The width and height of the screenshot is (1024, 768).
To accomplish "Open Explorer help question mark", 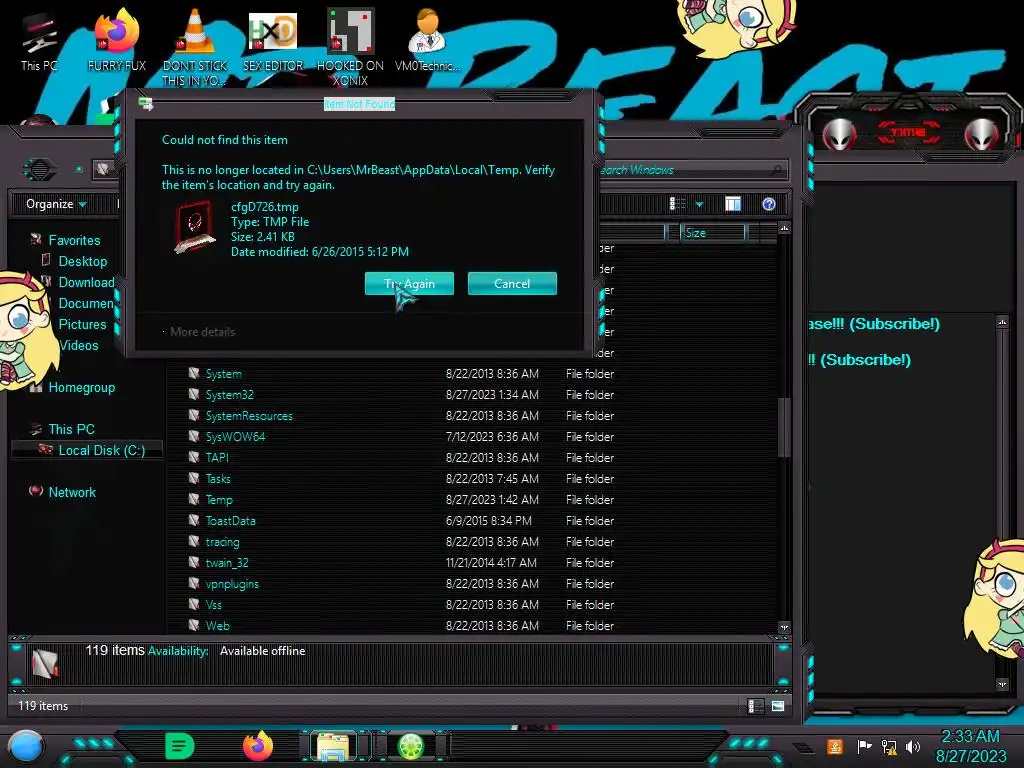I will point(769,204).
